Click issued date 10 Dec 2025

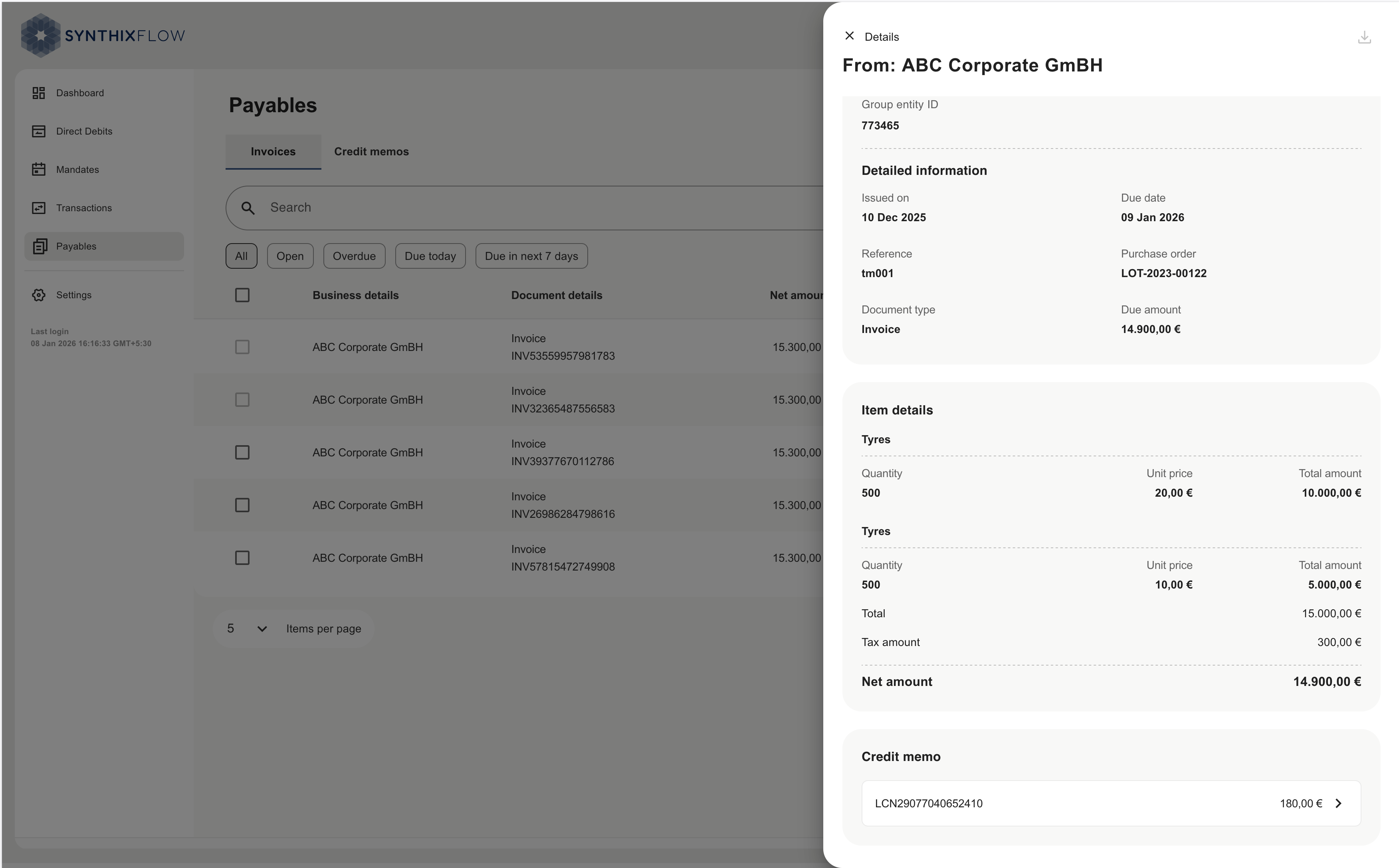(x=893, y=218)
